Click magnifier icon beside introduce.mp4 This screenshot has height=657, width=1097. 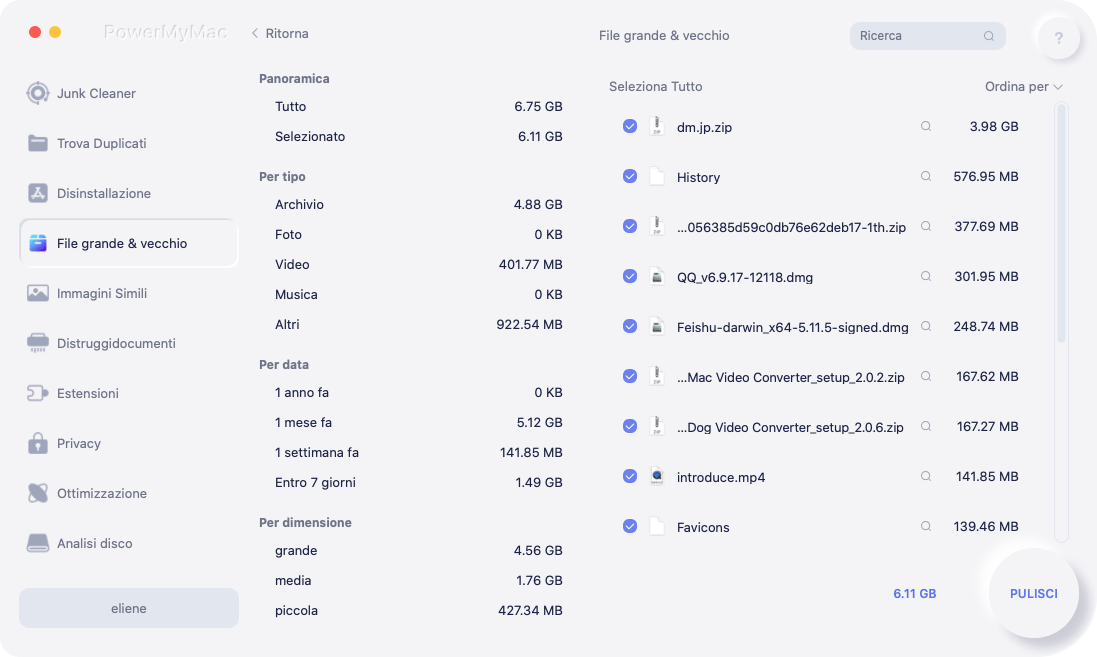click(926, 476)
